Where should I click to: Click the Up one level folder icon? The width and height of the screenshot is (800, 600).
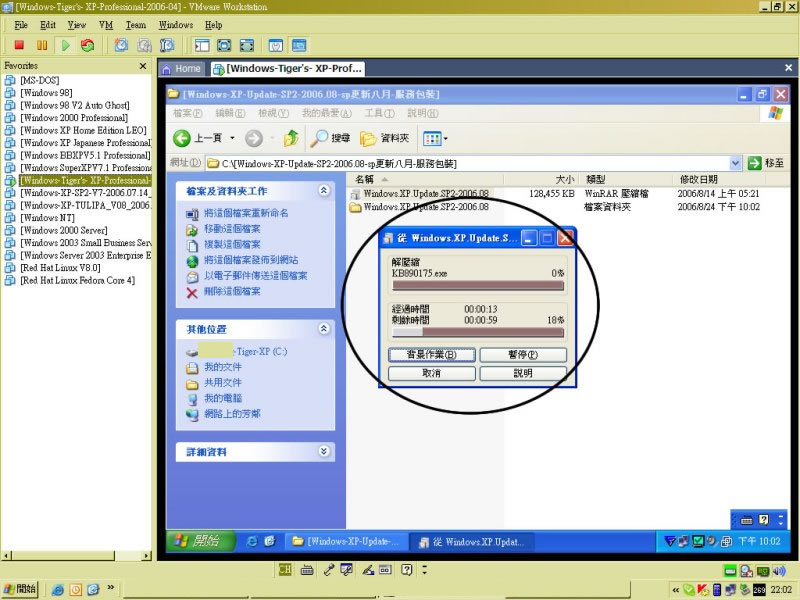291,138
